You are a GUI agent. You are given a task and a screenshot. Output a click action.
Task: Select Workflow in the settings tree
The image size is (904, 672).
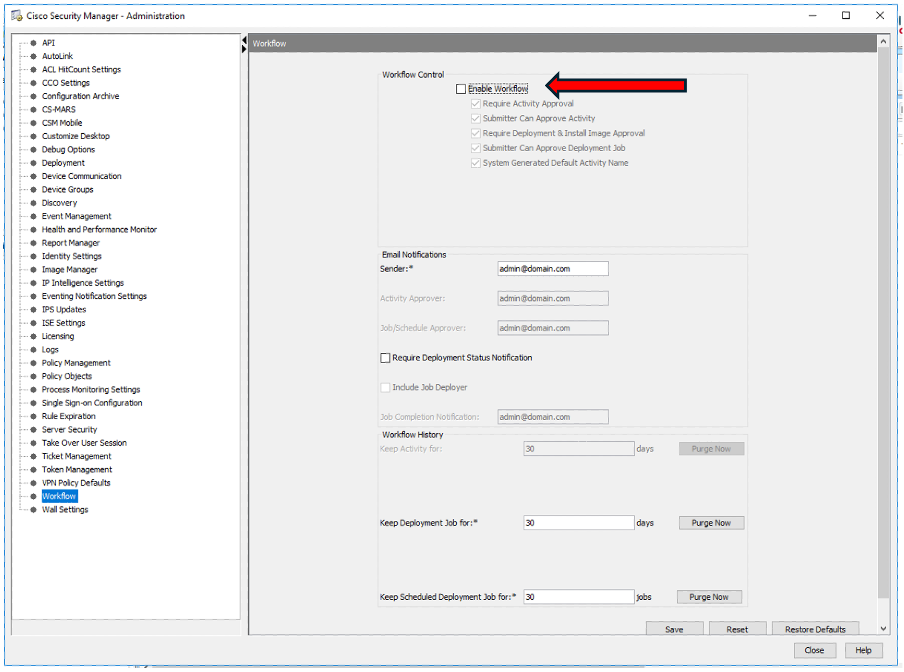click(x=59, y=496)
